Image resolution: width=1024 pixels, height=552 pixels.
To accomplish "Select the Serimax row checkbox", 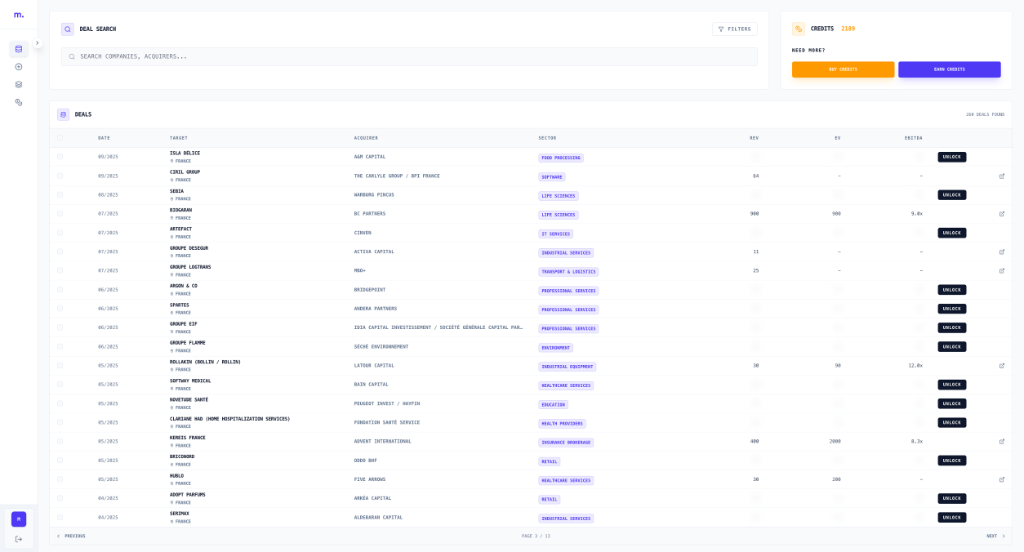I will [x=60, y=517].
